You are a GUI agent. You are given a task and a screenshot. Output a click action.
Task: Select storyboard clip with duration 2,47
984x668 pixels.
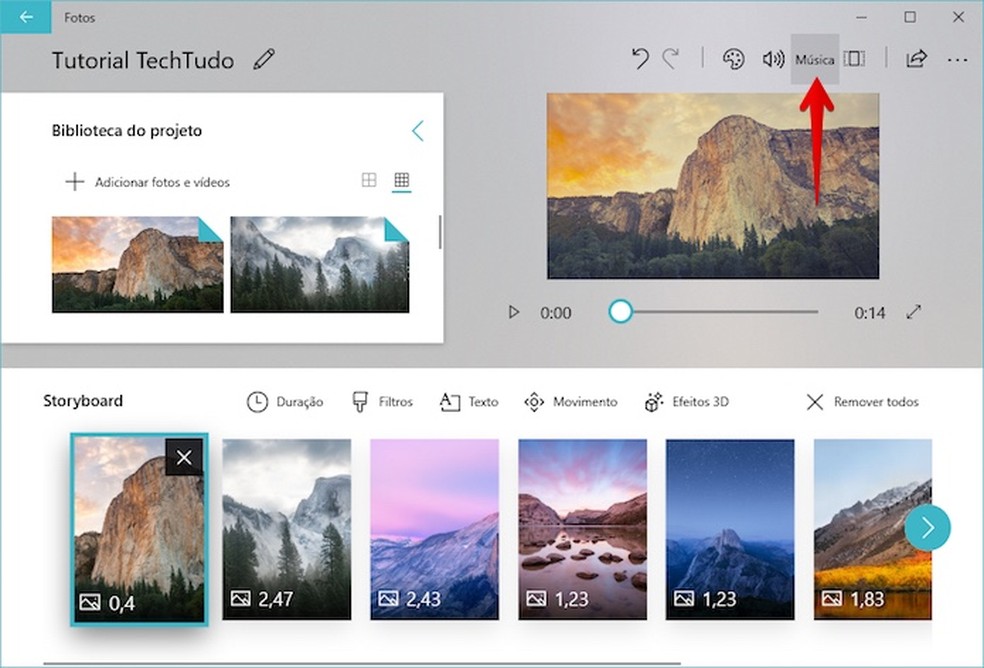click(x=287, y=529)
